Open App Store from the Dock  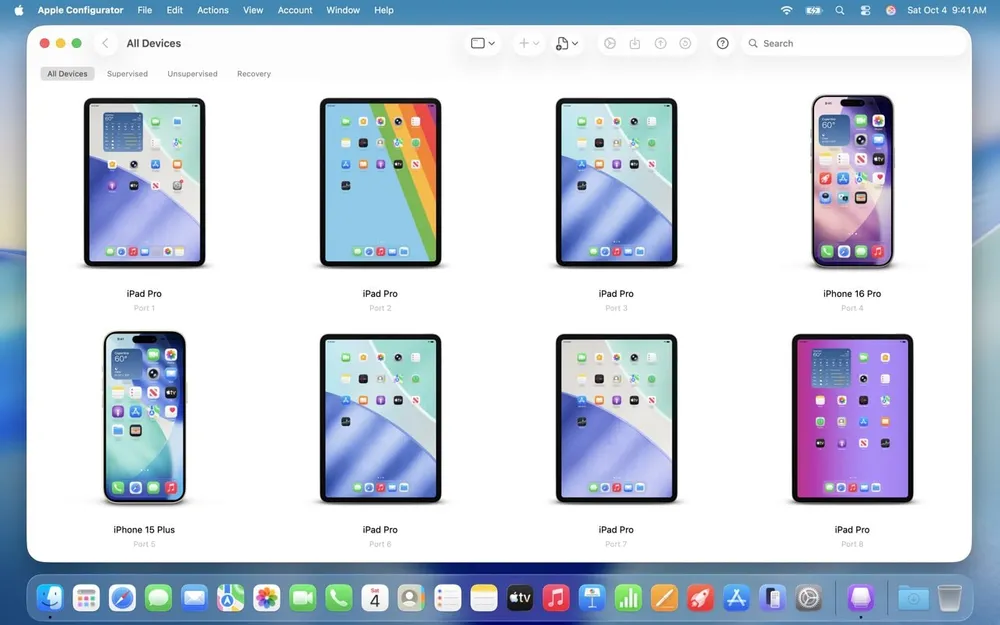737,598
